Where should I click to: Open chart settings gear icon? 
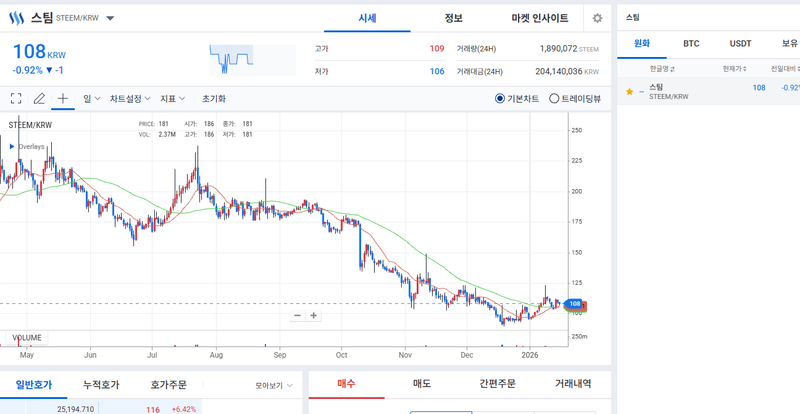pyautogui.click(x=597, y=18)
